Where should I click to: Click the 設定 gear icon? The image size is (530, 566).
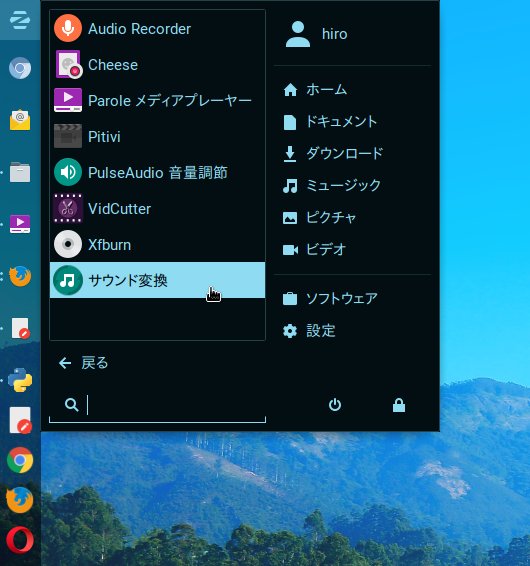pyautogui.click(x=290, y=331)
